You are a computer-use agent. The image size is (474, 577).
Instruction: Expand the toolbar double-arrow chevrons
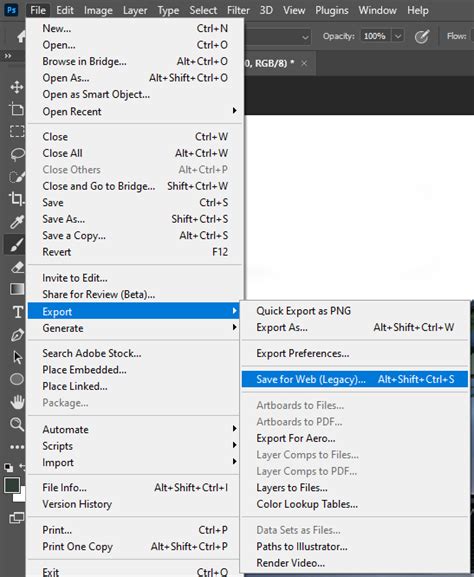tap(8, 56)
